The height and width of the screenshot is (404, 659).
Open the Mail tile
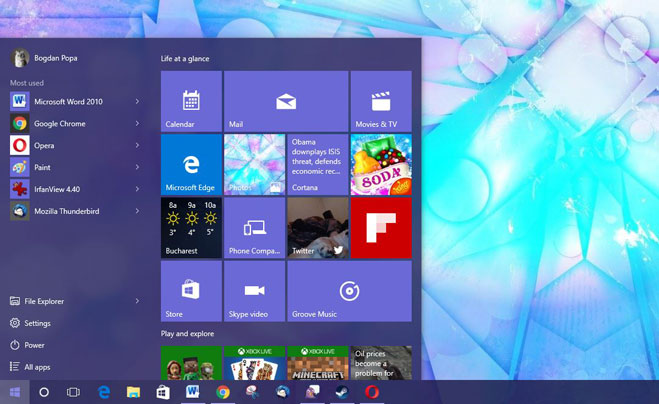(x=286, y=101)
